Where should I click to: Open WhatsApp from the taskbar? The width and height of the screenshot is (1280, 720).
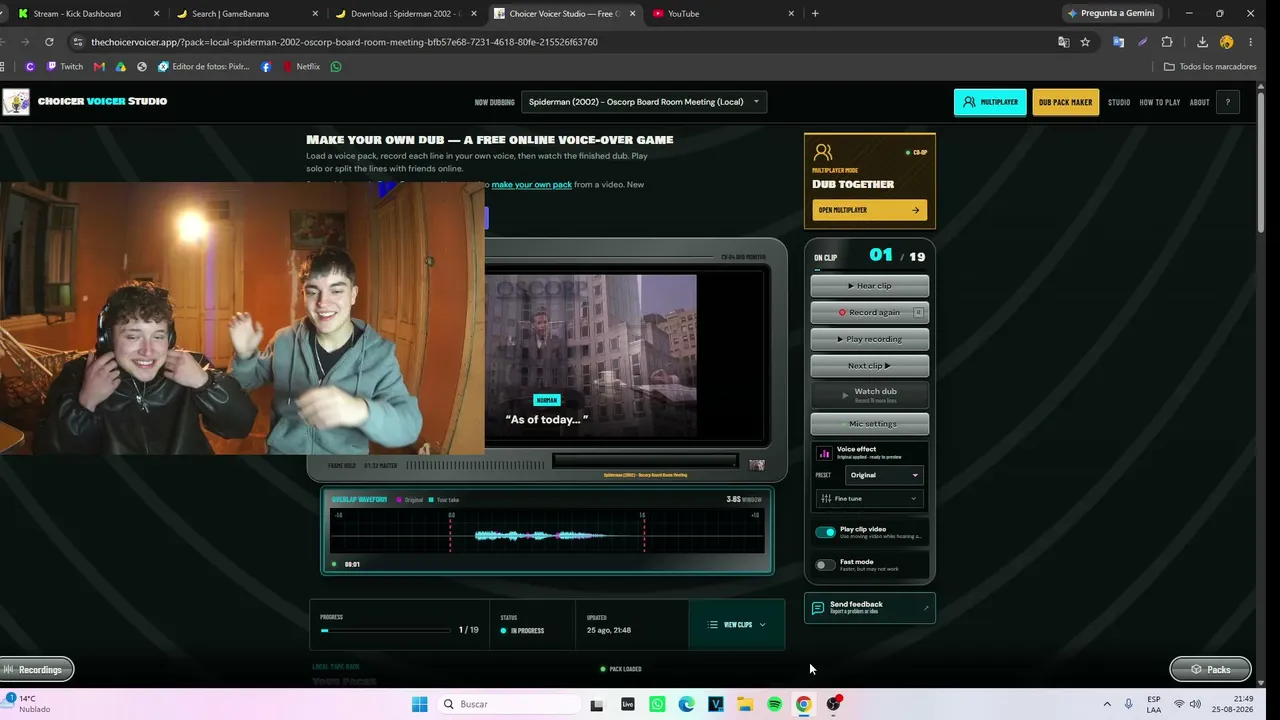pyautogui.click(x=657, y=704)
